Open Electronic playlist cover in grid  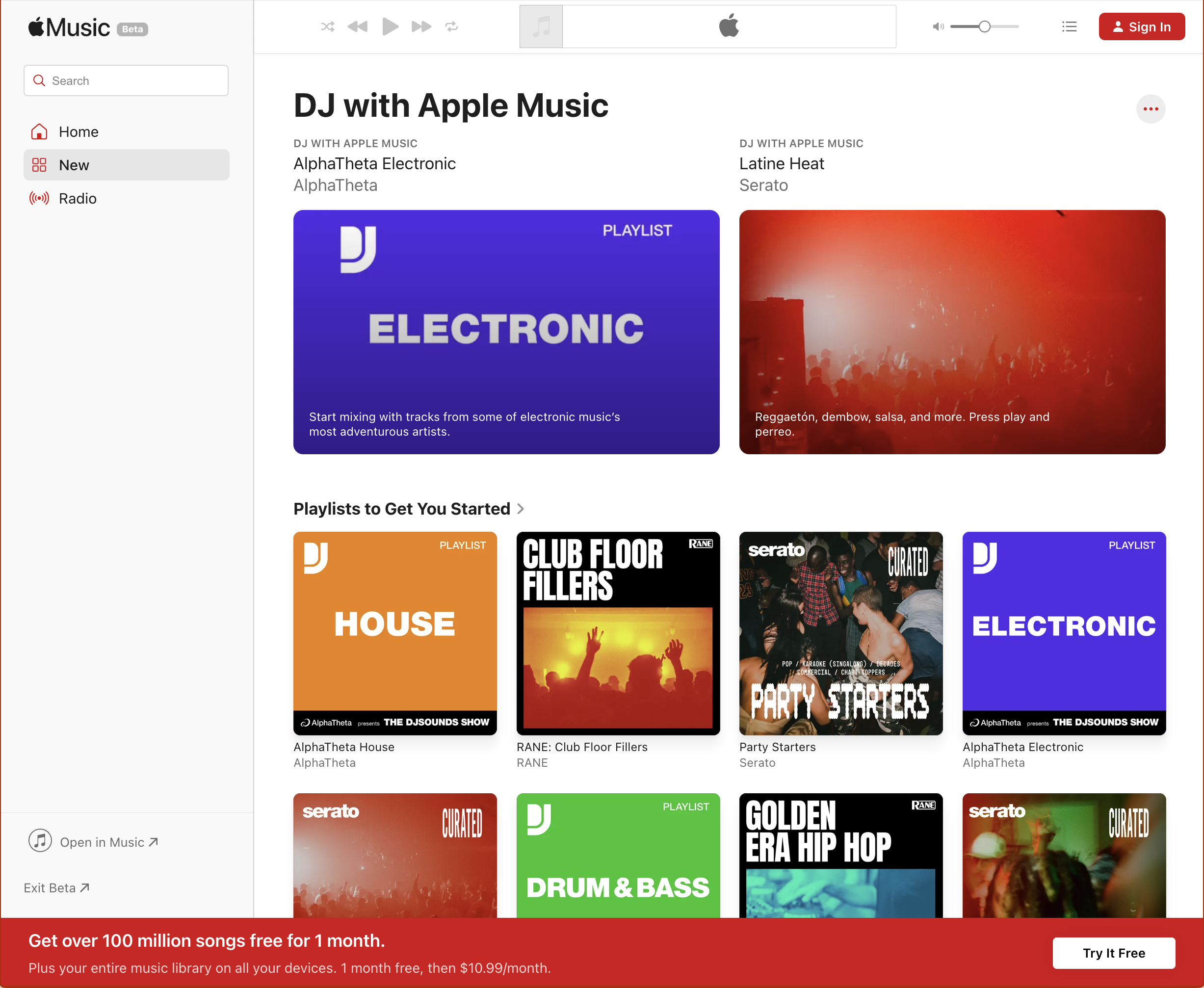(x=1064, y=633)
